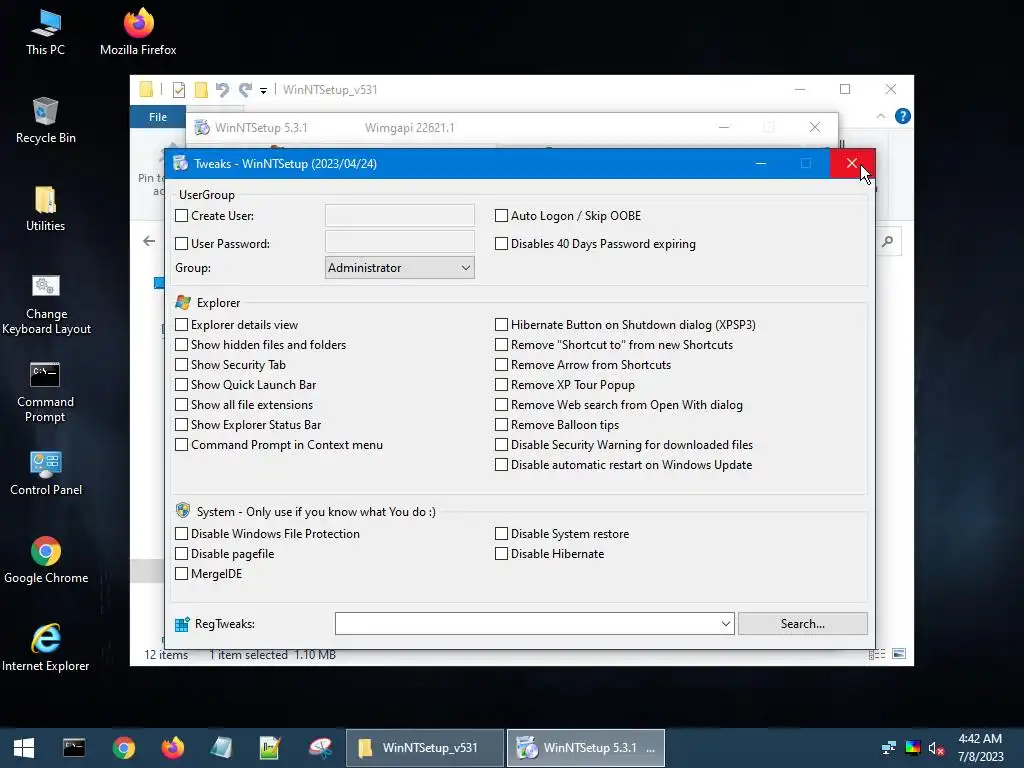The image size is (1024, 768).
Task: Check Disable pagefile option
Action: tap(182, 554)
